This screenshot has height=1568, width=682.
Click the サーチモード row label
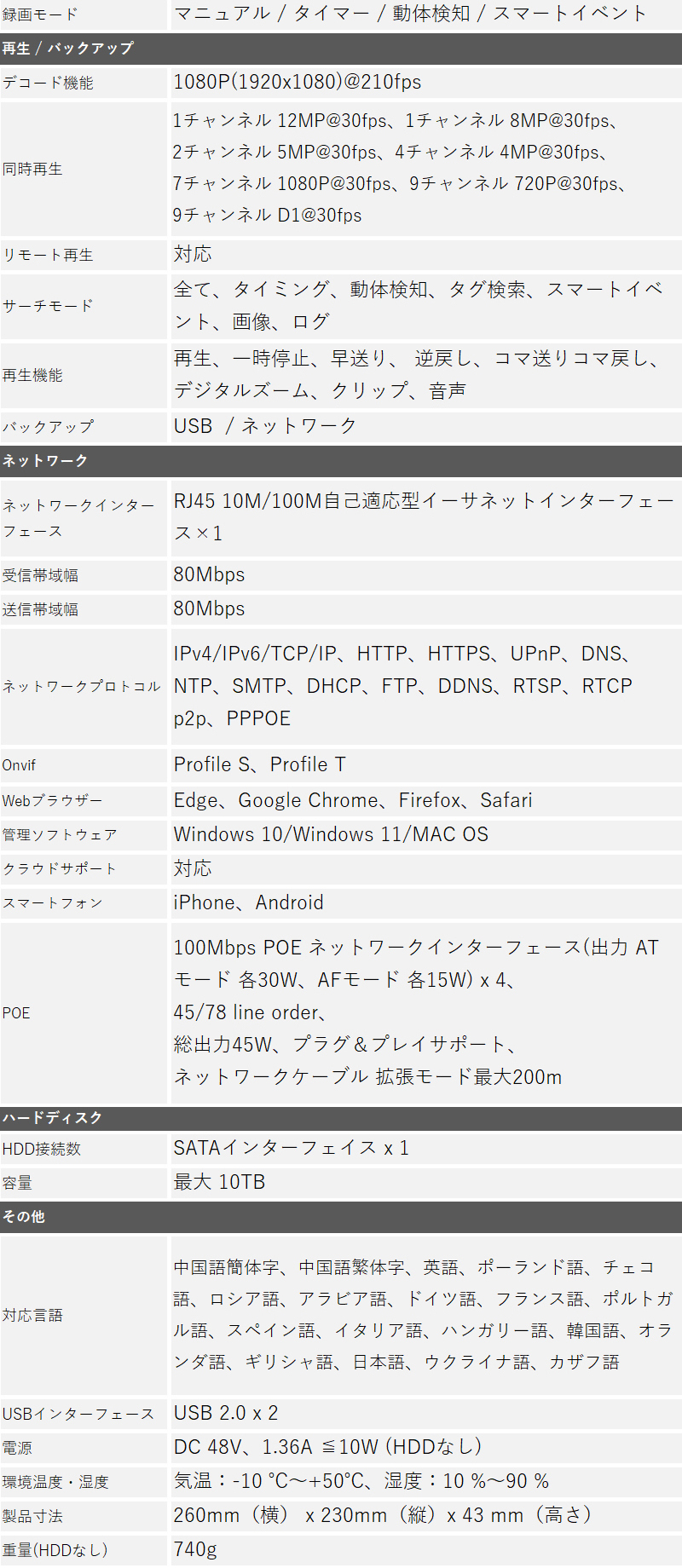coord(48,306)
